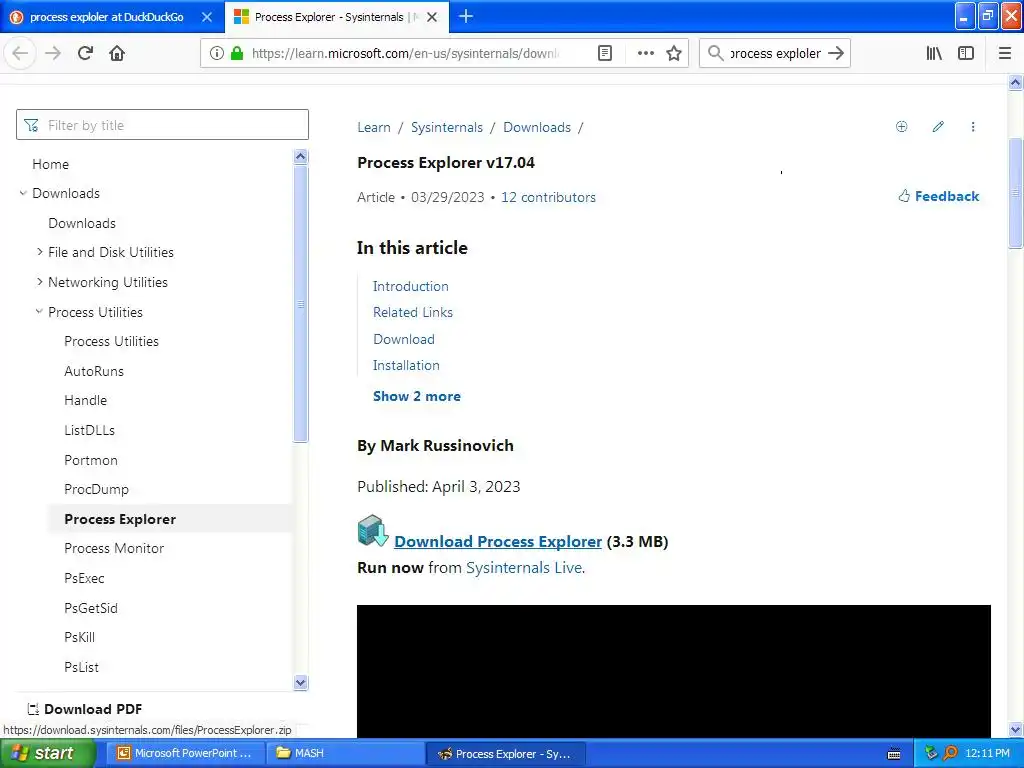Jump to Related Links section
Viewport: 1024px width, 768px height.
click(413, 312)
